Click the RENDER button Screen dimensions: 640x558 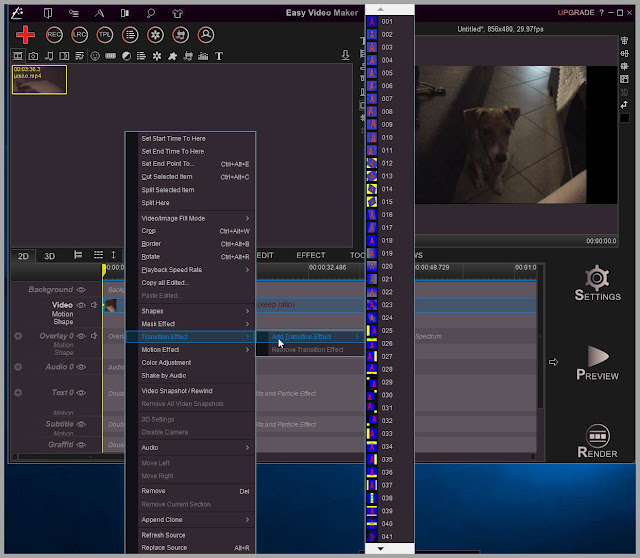point(597,441)
